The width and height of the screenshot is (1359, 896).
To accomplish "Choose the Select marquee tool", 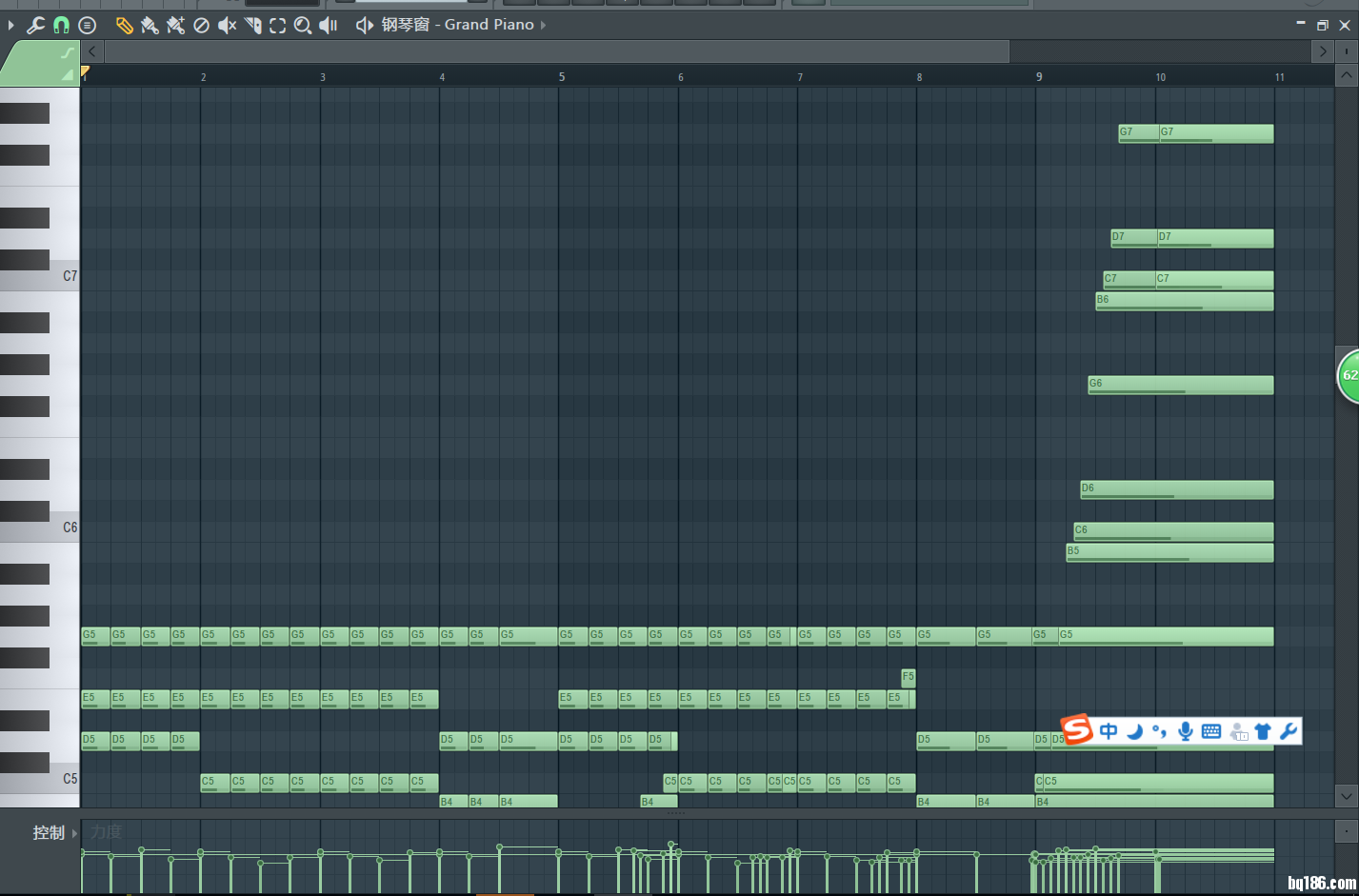I will 277,26.
